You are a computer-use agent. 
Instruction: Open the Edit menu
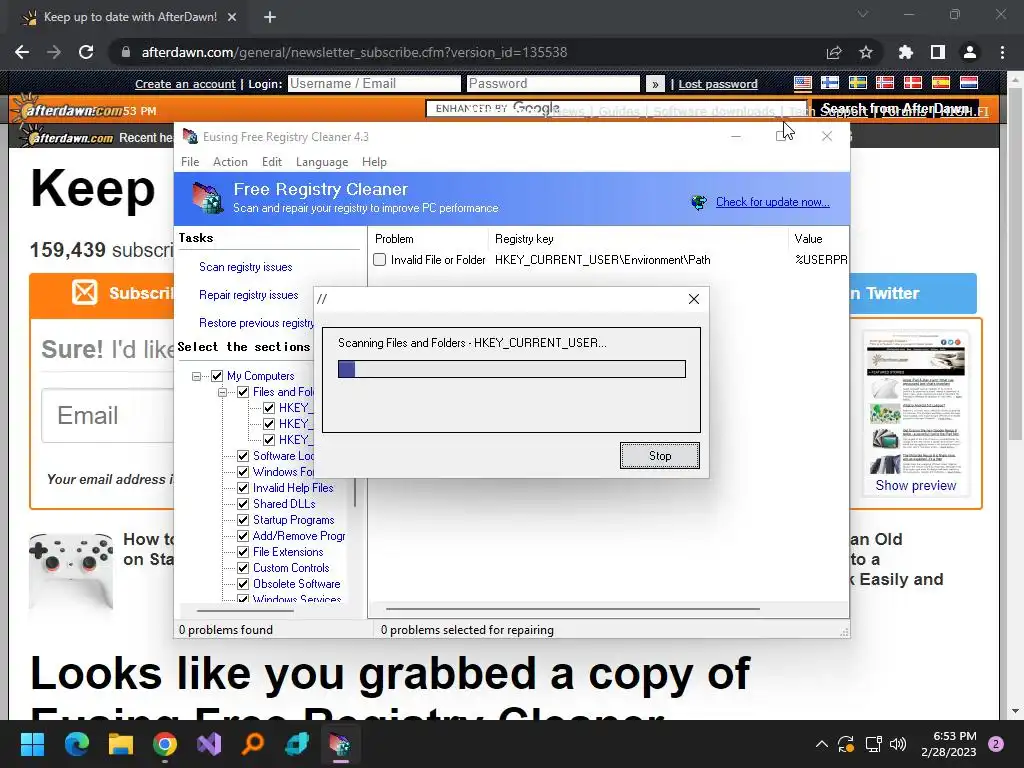click(x=272, y=162)
